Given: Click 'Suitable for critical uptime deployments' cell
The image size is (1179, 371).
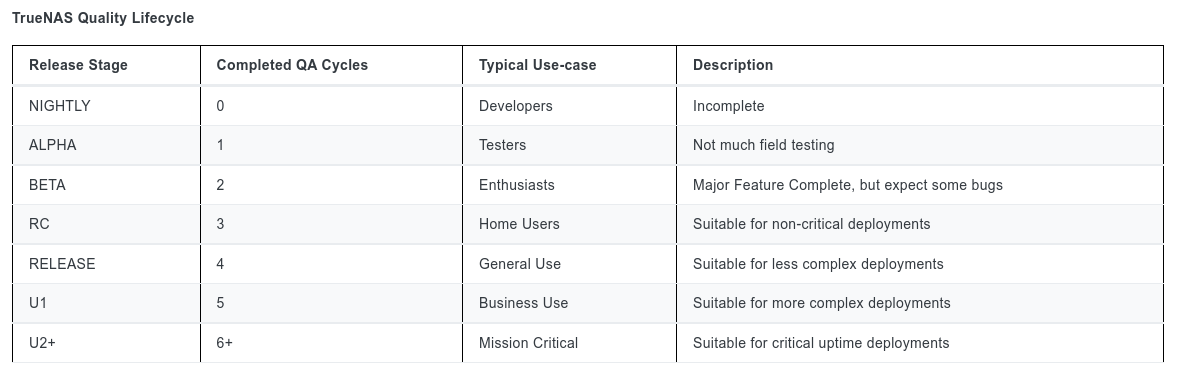Looking at the screenshot, I should 820,343.
